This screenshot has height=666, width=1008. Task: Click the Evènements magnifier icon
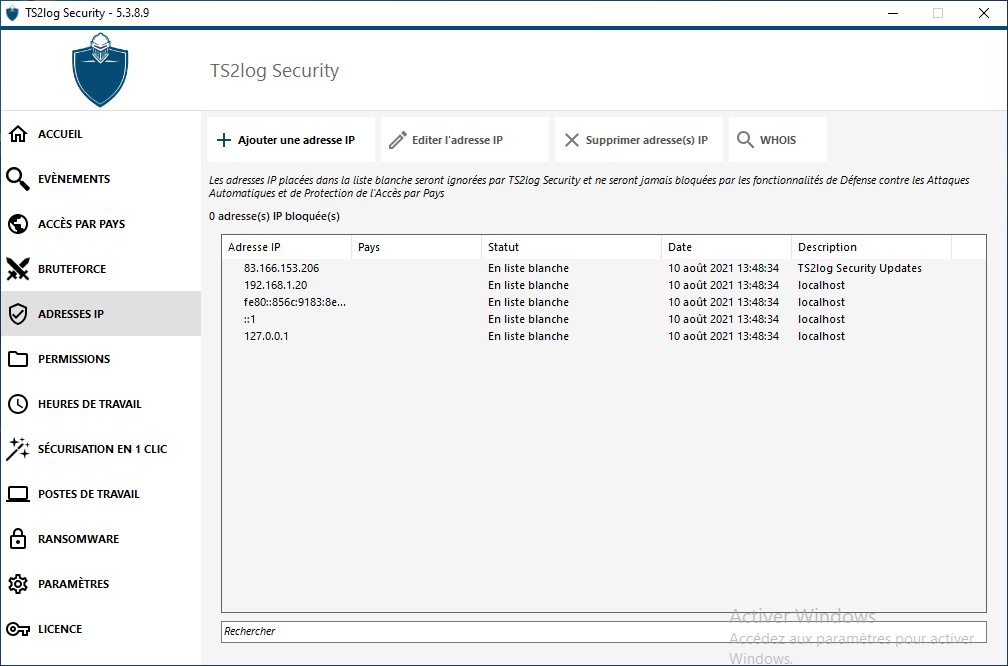click(x=18, y=179)
